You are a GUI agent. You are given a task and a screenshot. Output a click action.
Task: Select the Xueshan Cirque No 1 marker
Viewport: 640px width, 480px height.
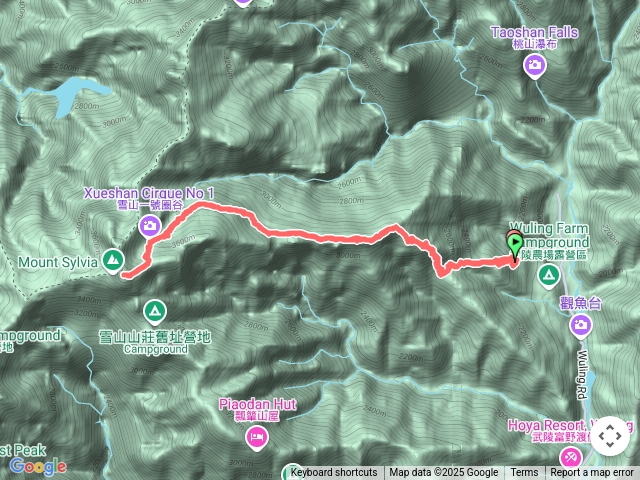click(x=150, y=226)
